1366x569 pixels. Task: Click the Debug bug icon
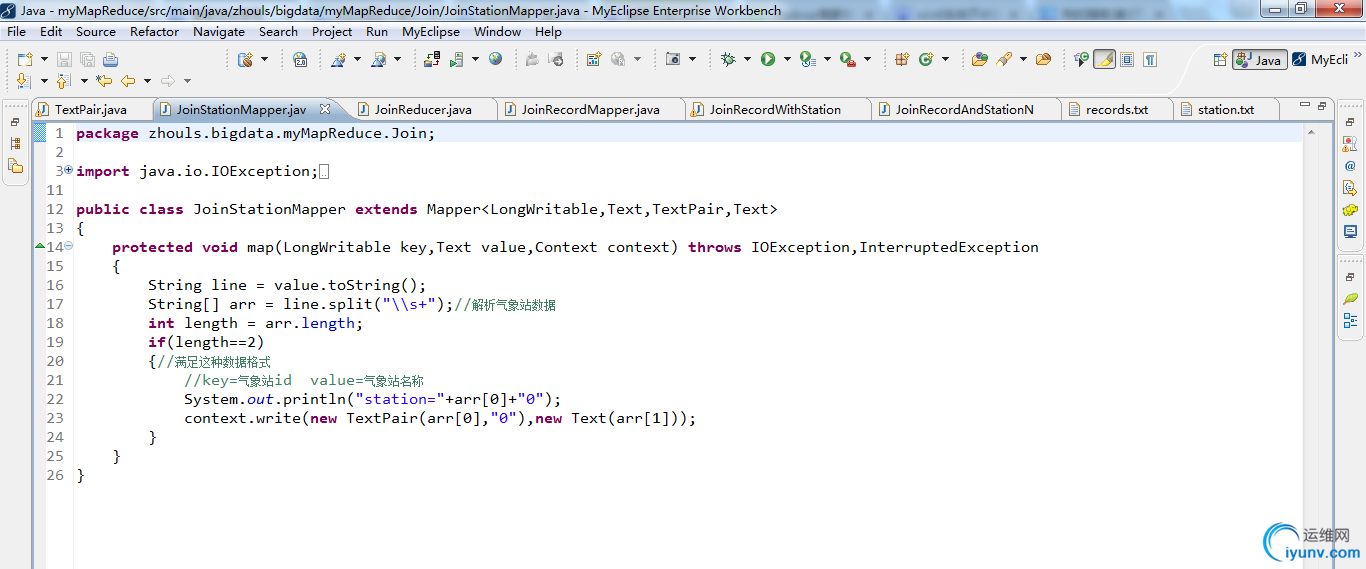pyautogui.click(x=728, y=59)
